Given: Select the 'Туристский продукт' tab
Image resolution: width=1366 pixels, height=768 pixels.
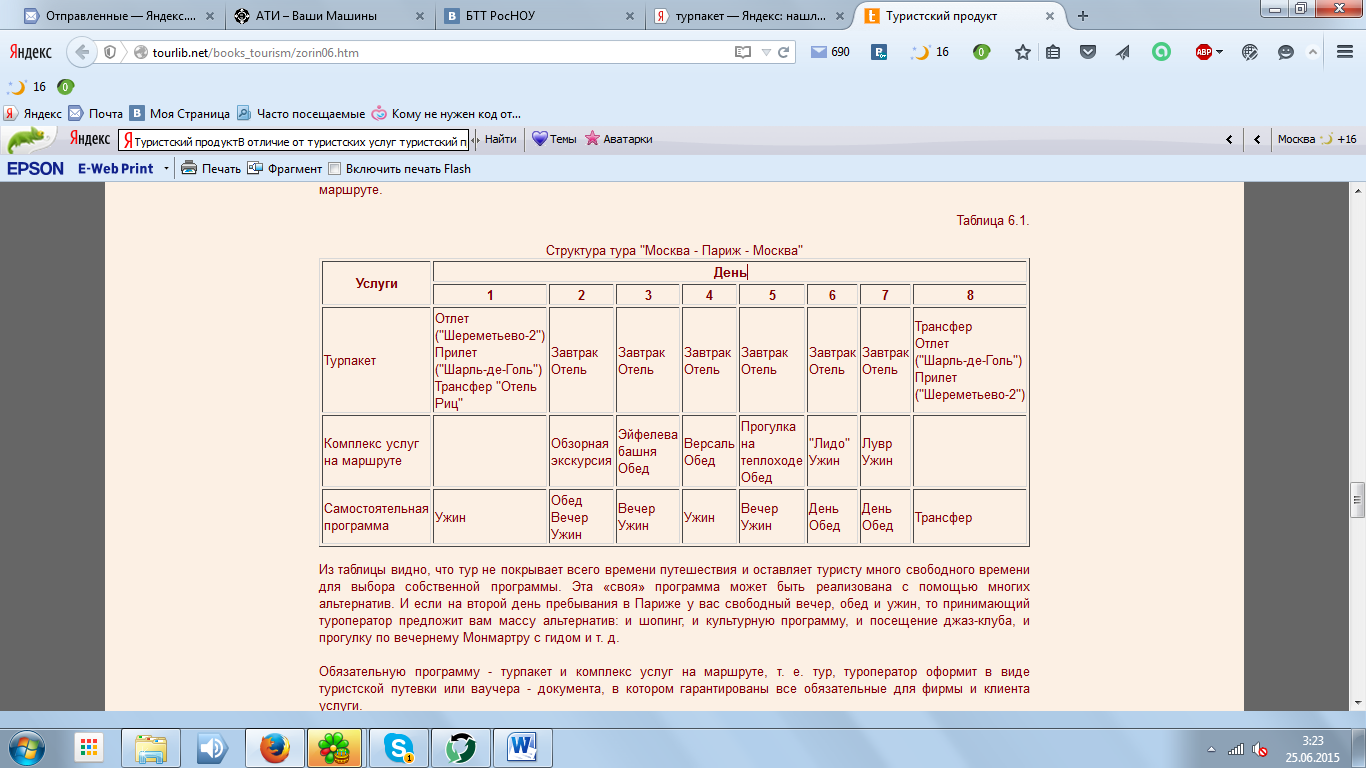Looking at the screenshot, I should pyautogui.click(x=958, y=16).
